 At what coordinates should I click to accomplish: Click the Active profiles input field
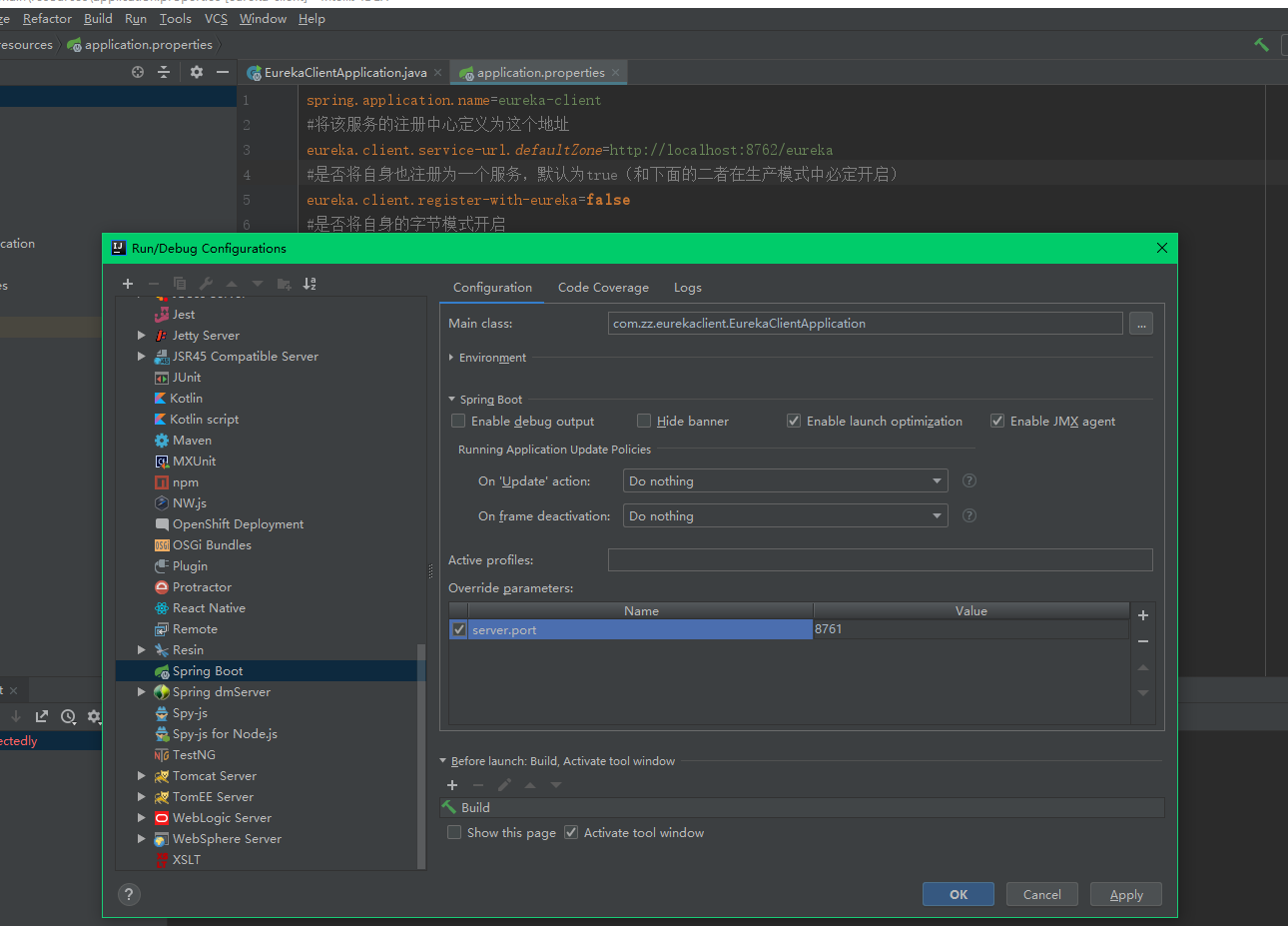[x=881, y=559]
